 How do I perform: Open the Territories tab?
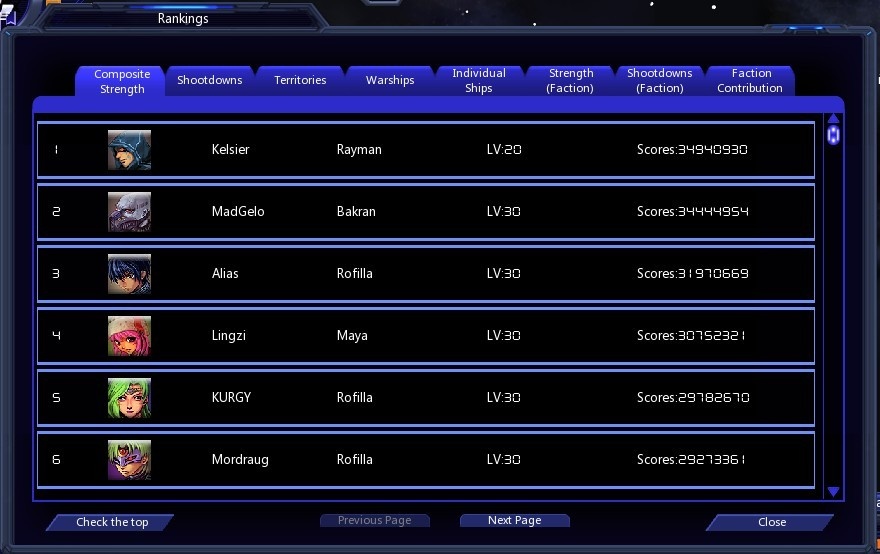tap(300, 81)
